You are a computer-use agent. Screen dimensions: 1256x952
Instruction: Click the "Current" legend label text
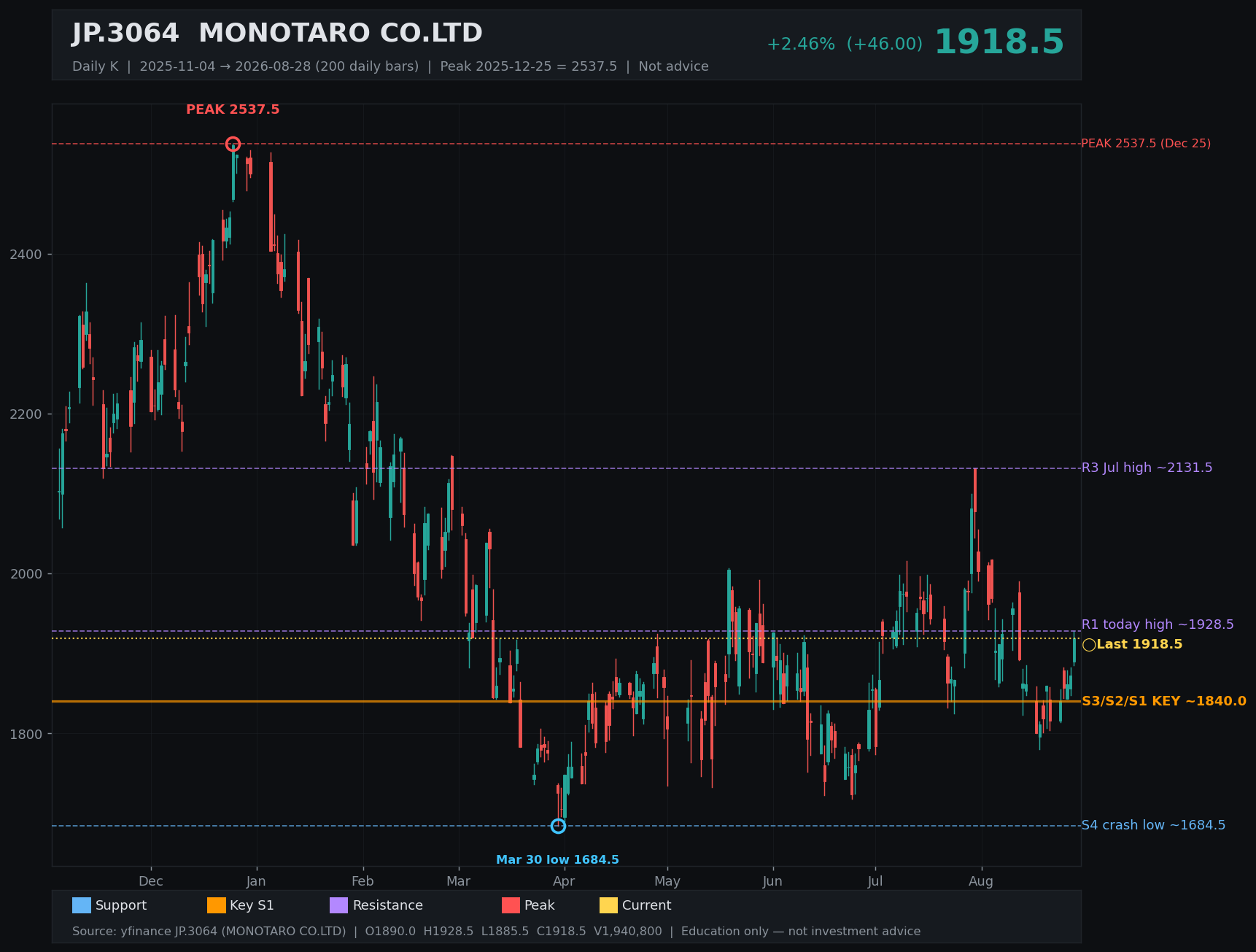coord(646,905)
